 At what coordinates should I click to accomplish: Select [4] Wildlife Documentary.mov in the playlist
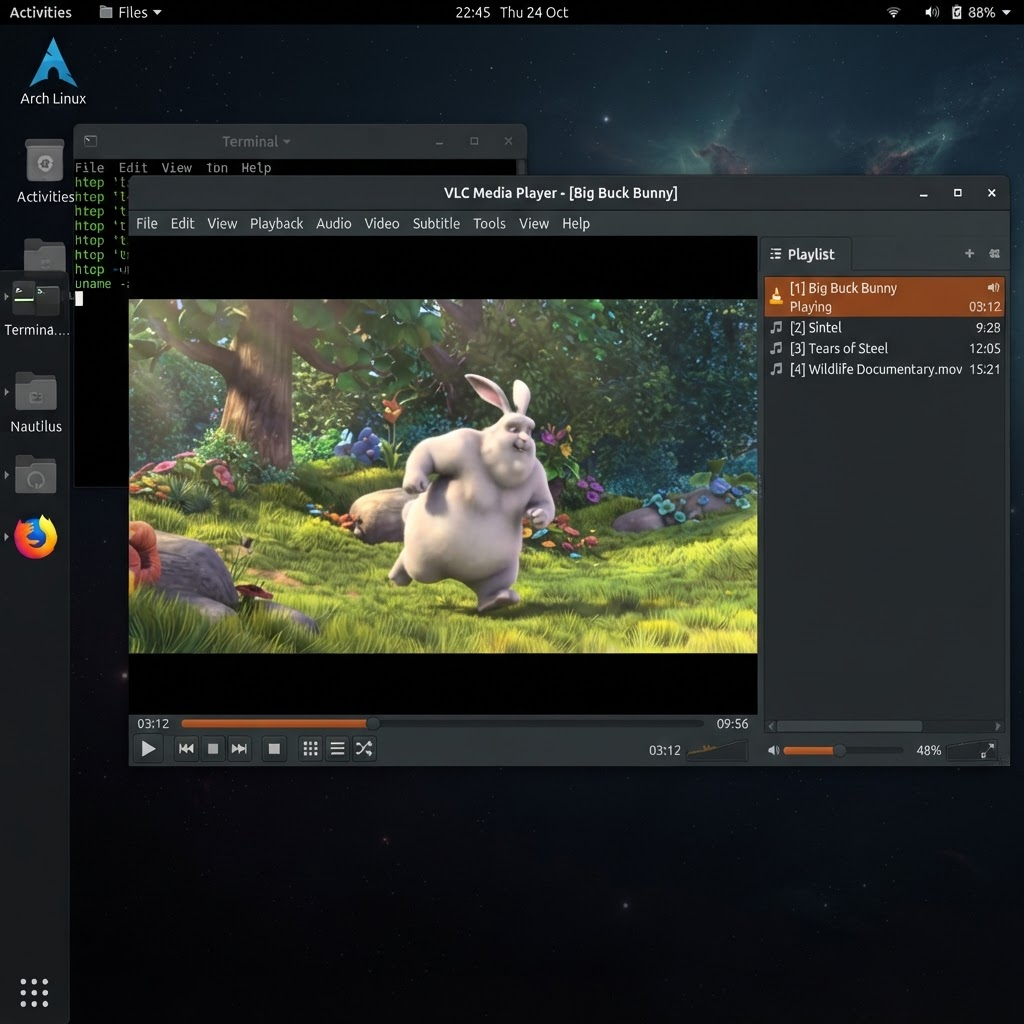pos(884,369)
